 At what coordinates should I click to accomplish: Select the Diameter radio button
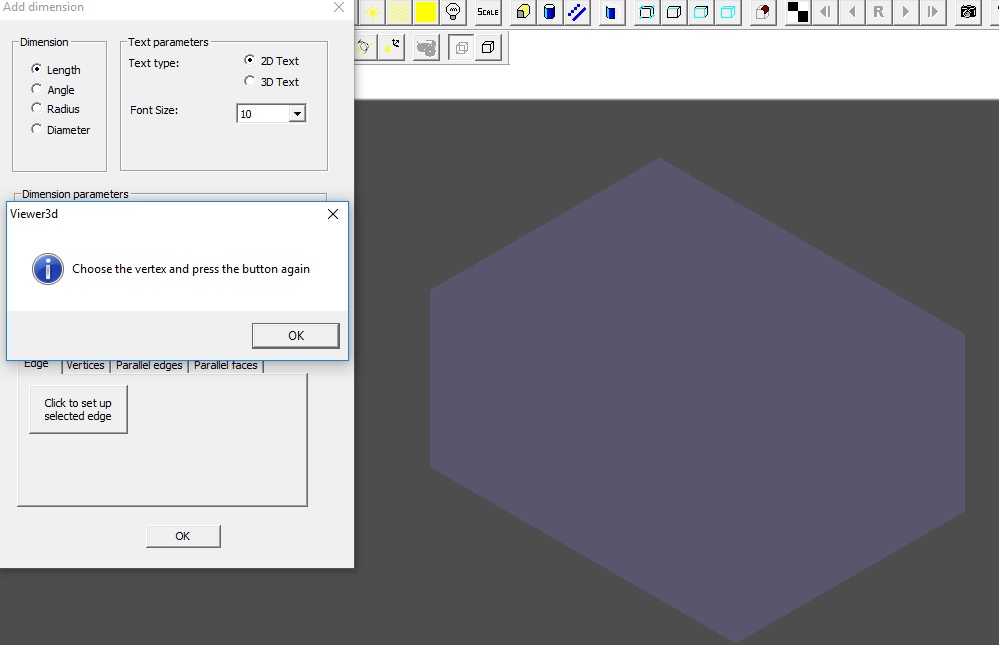(37, 129)
